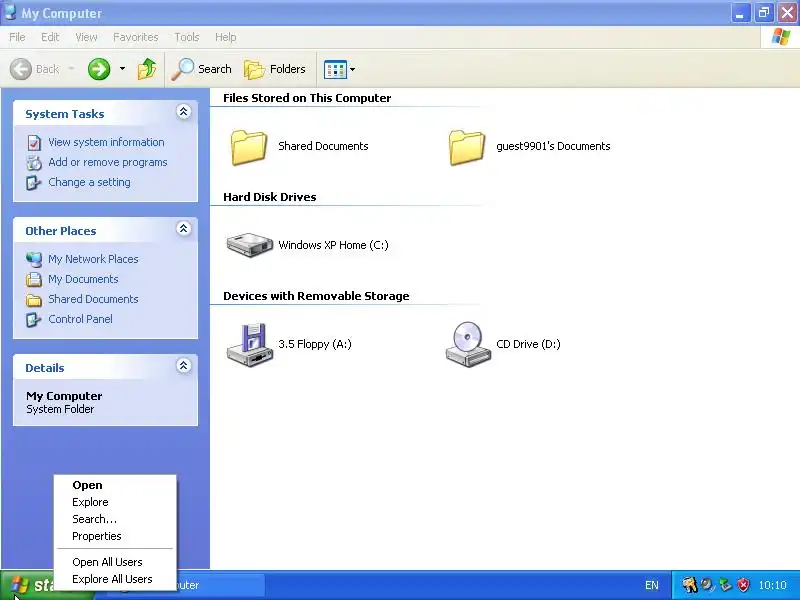Select the Shared Documents folder icon
This screenshot has height=600, width=800.
point(248,147)
